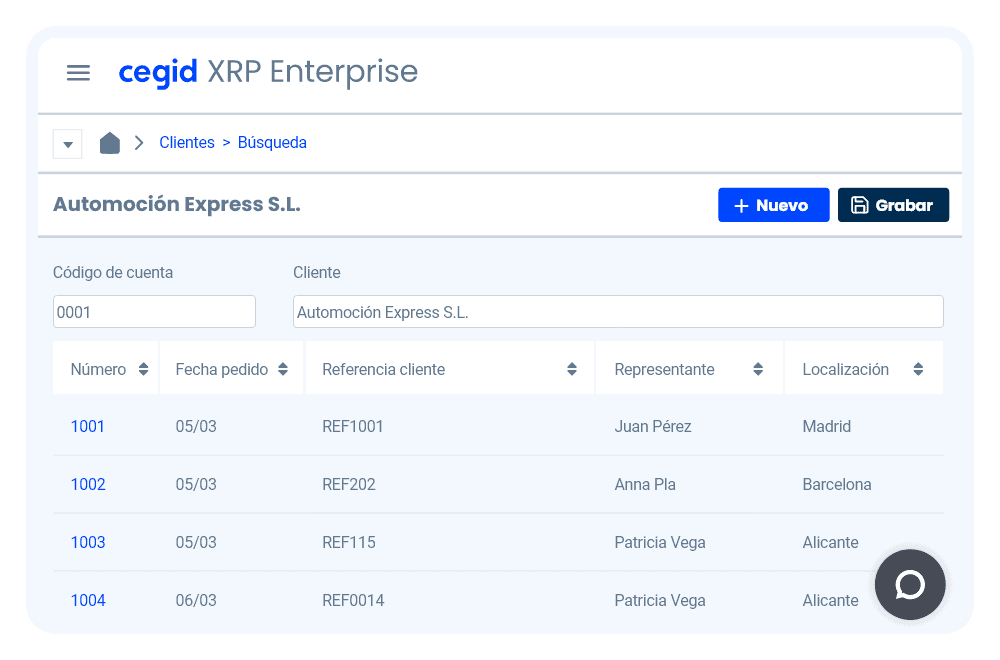Open order number 1003

pos(88,543)
